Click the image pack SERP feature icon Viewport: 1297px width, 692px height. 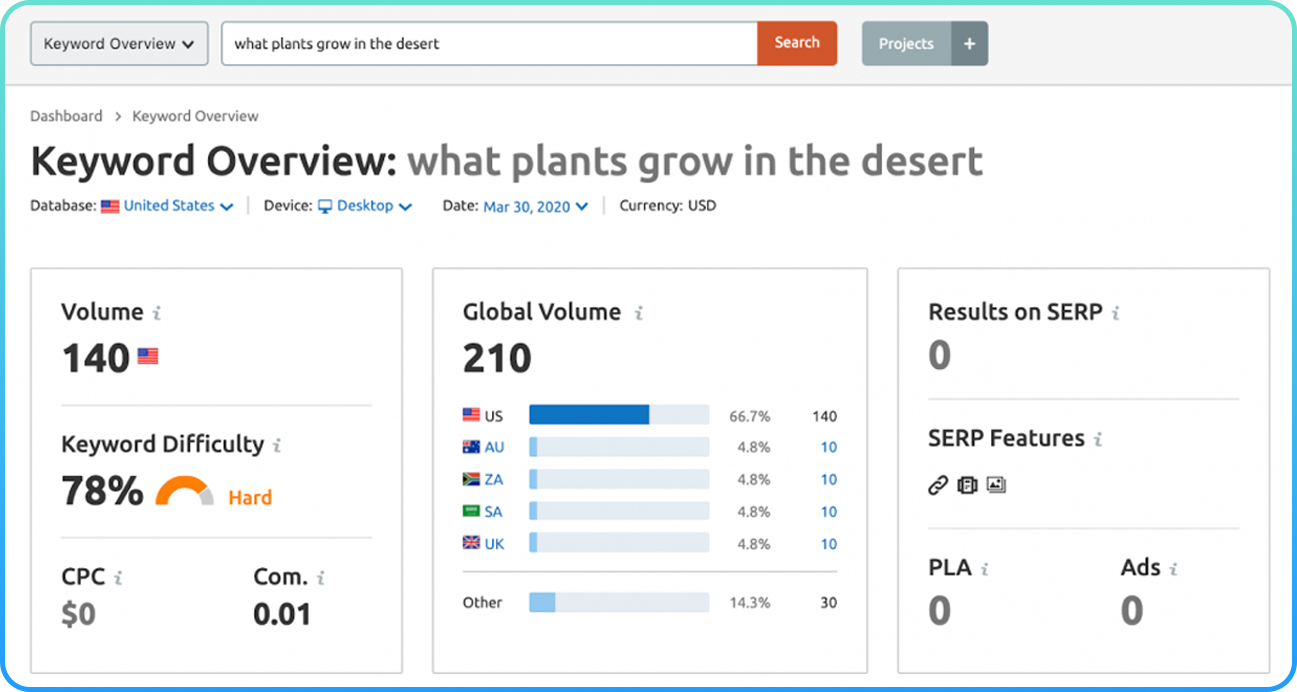[996, 485]
